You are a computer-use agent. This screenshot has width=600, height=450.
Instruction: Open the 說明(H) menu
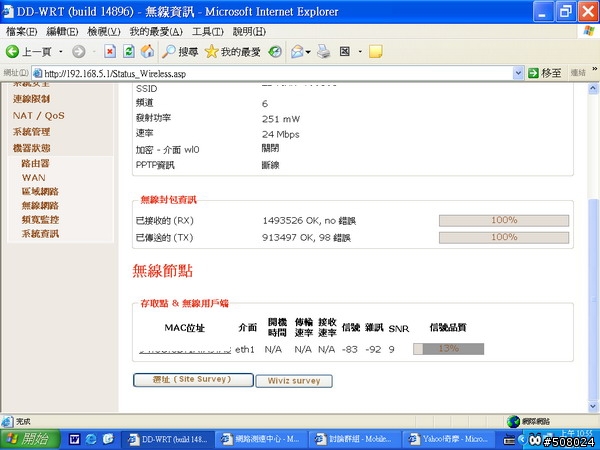point(249,31)
